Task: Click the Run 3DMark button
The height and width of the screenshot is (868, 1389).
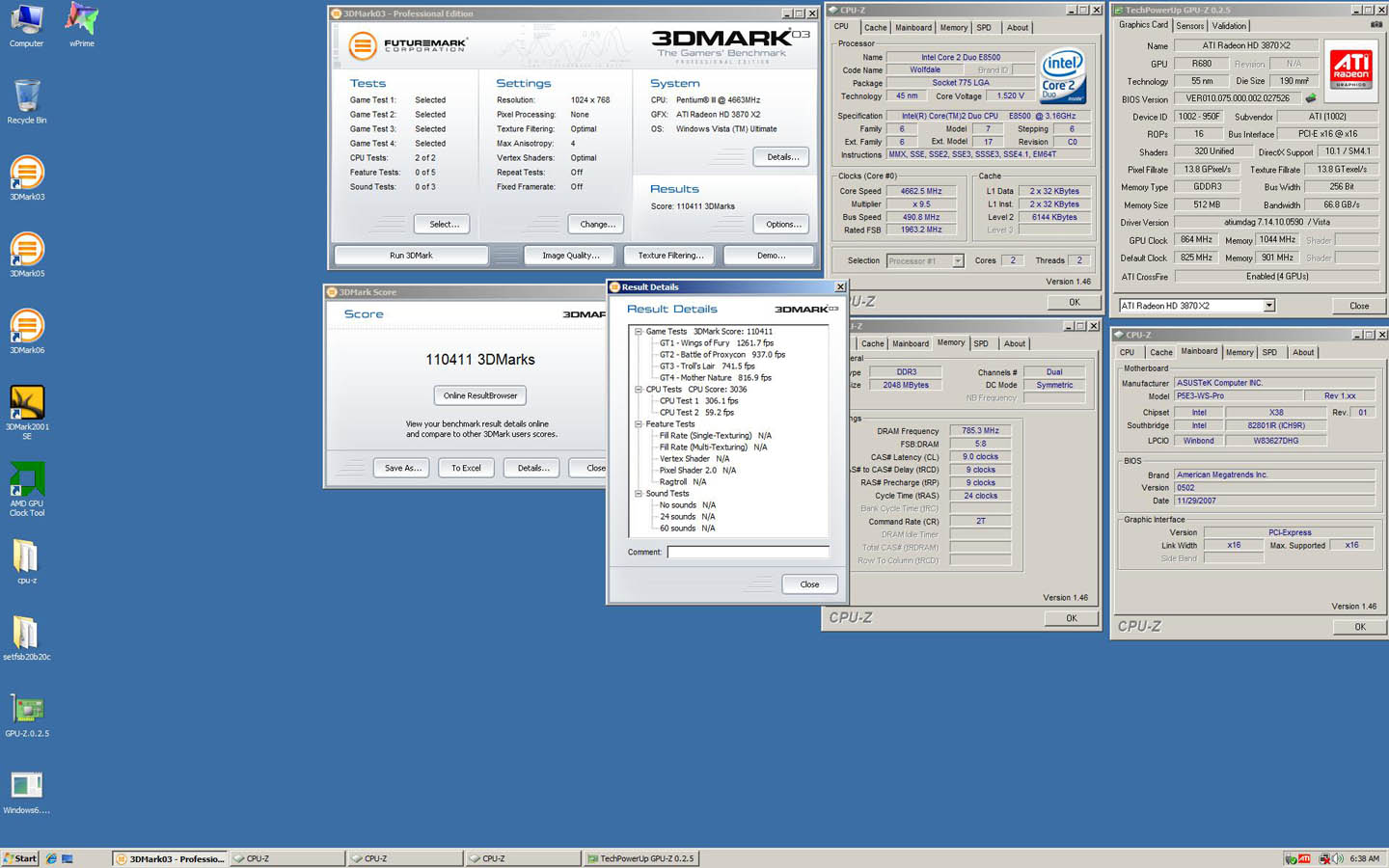Action: 411,256
